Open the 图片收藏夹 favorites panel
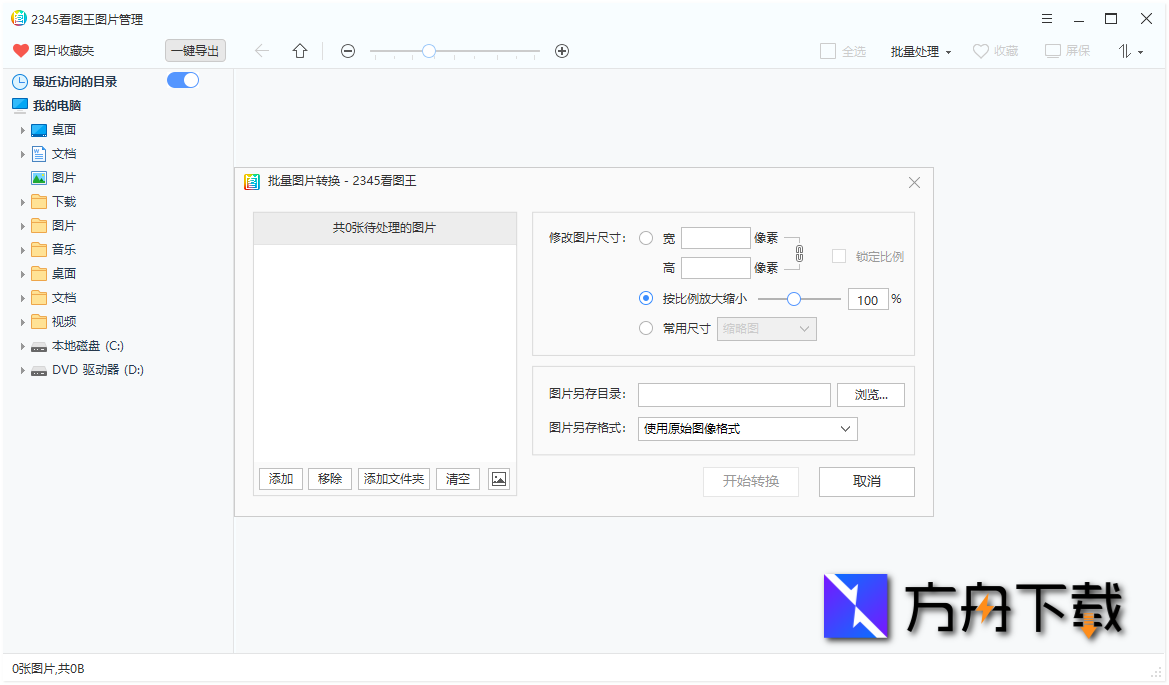 point(60,50)
